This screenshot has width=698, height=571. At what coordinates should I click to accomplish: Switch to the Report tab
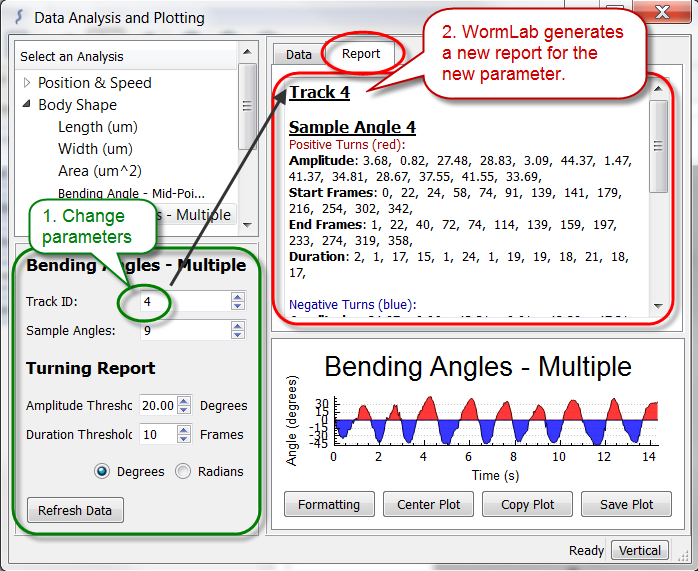point(361,53)
